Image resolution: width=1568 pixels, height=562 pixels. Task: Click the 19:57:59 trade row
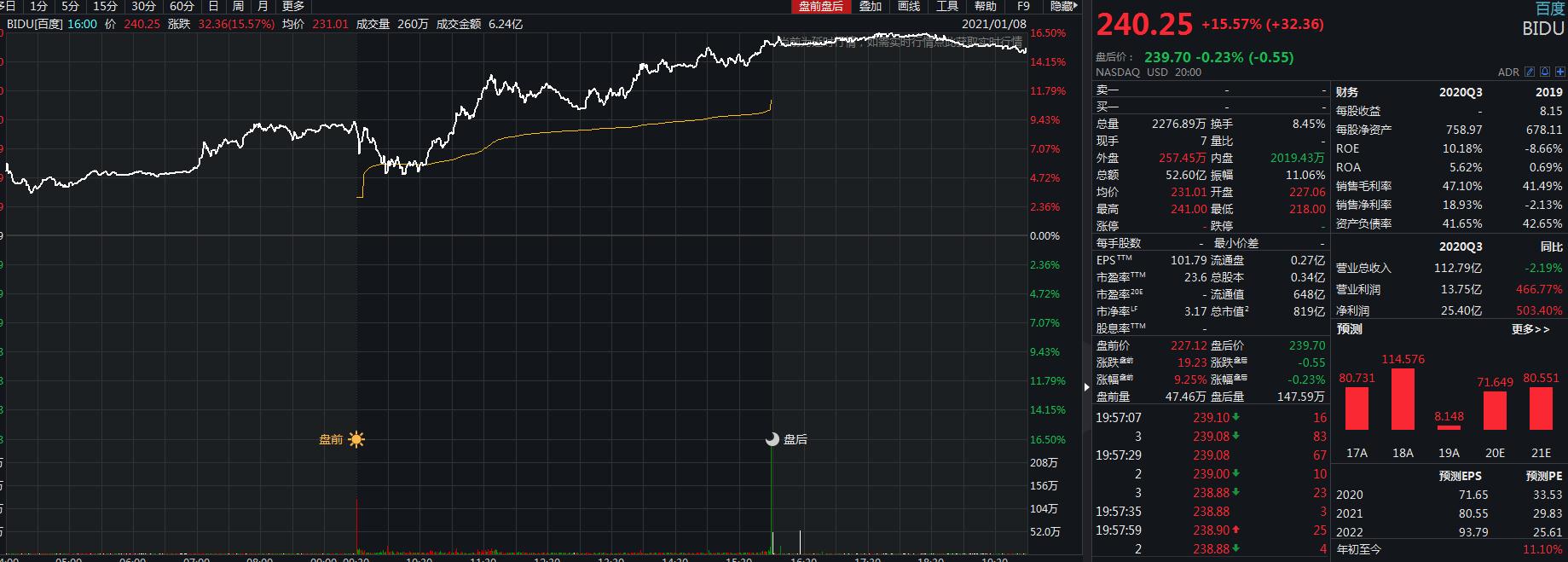[x=1211, y=530]
